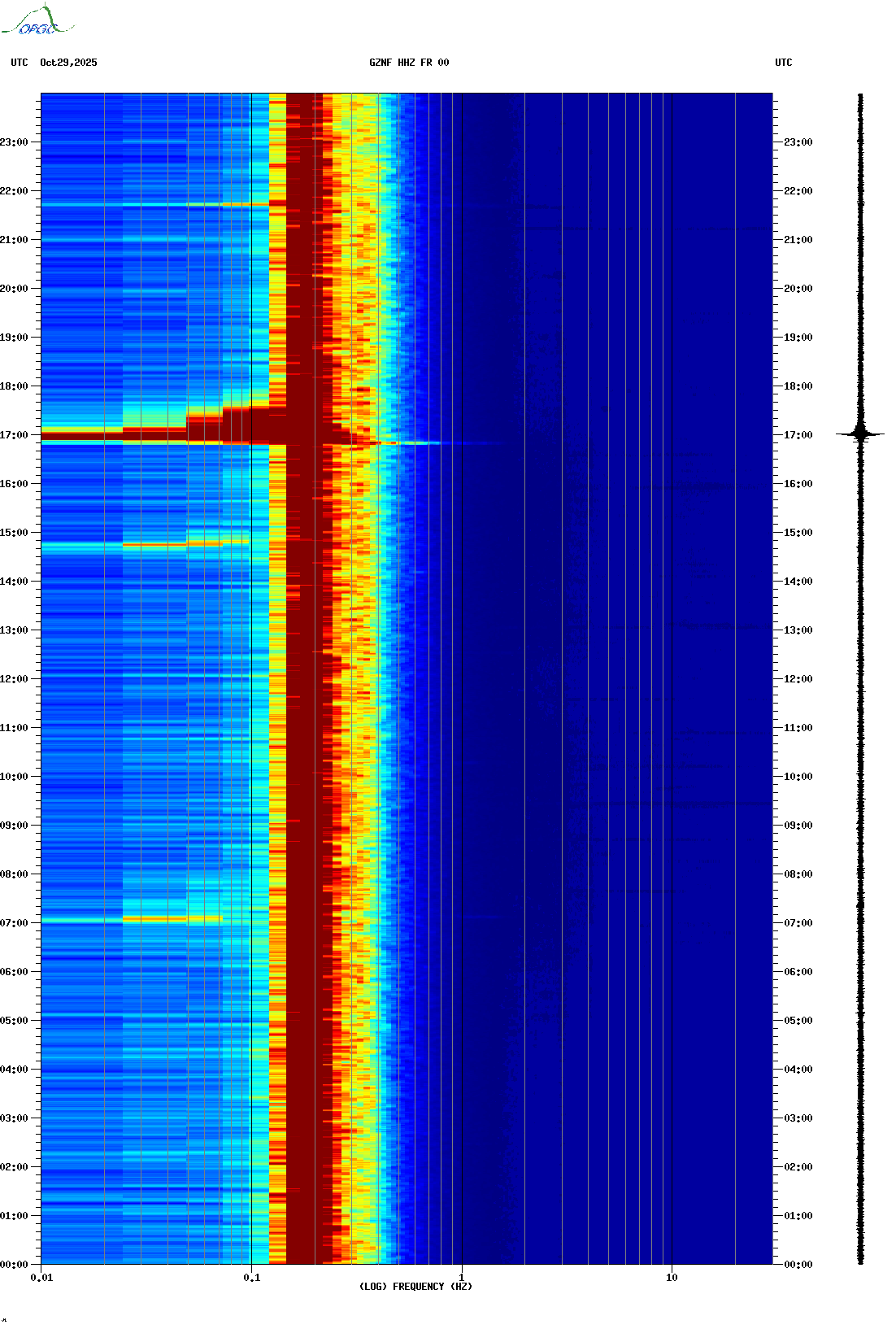Click the 1 Hz frequency axis label
The width and height of the screenshot is (896, 1329).
462,1278
